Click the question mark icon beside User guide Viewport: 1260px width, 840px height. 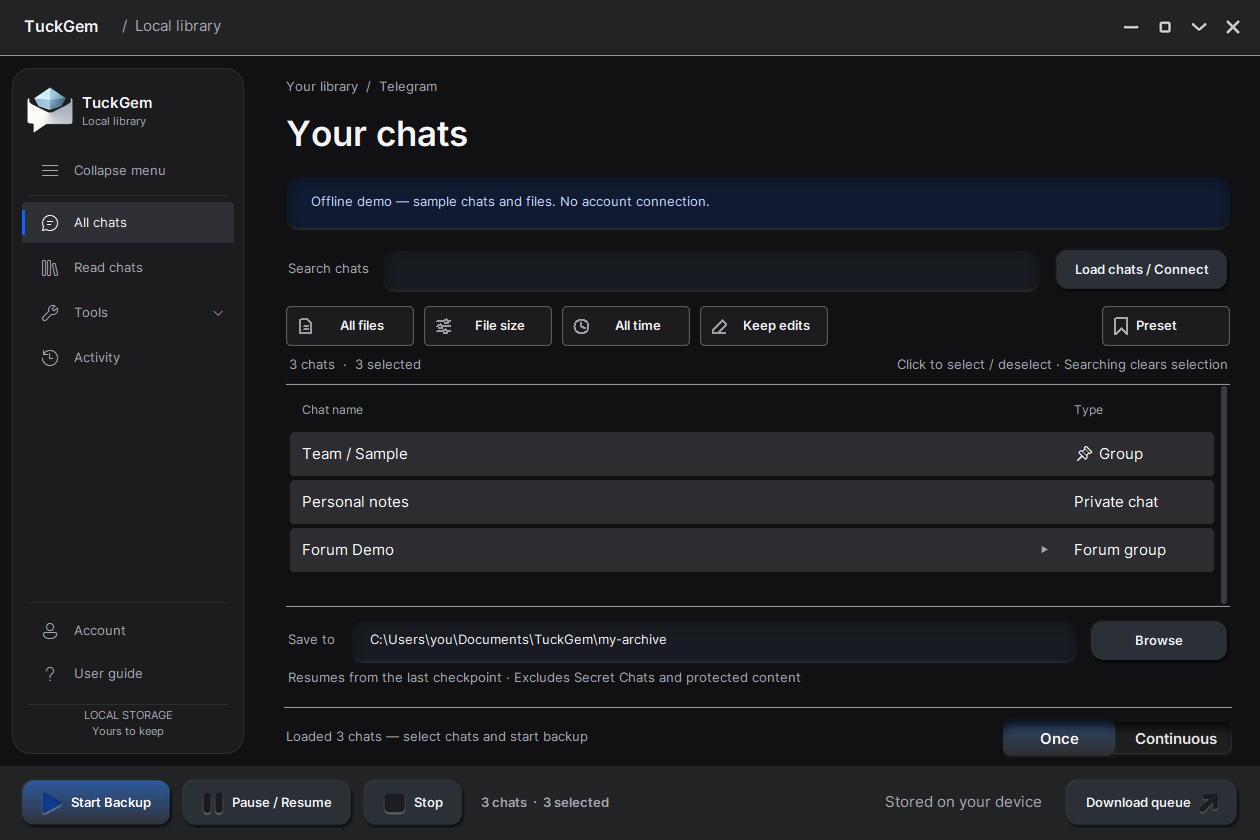point(50,674)
